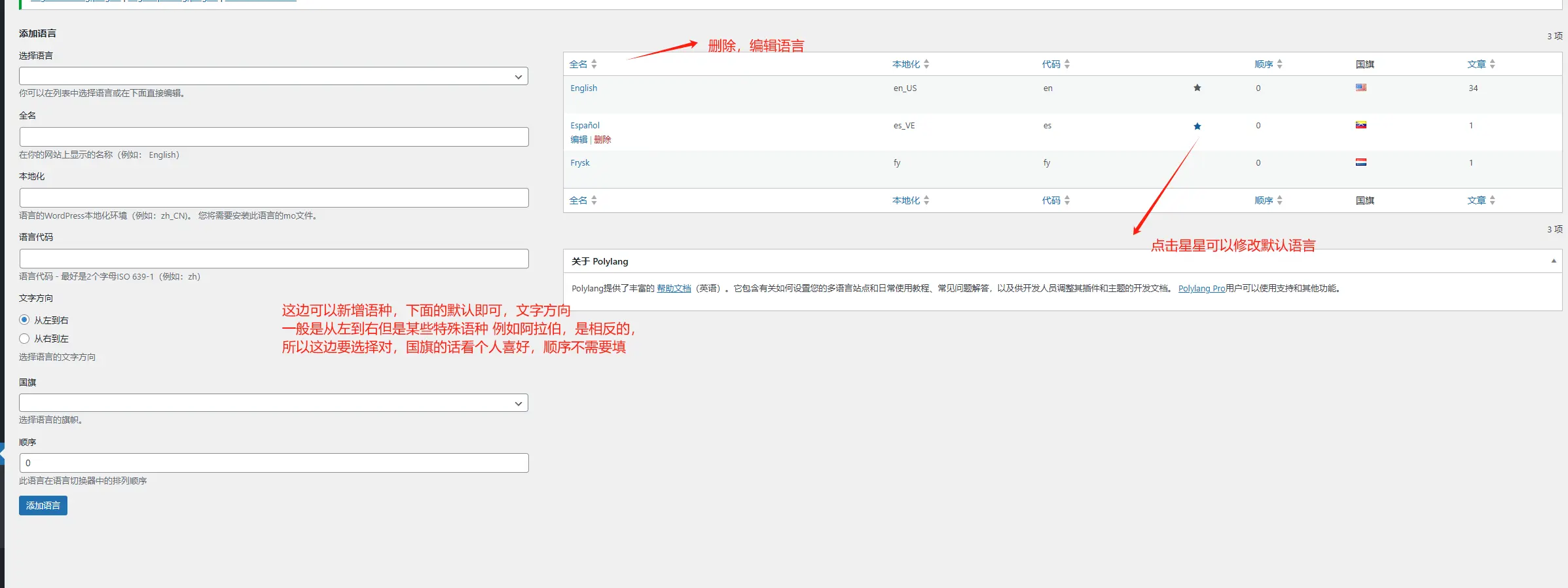Open the Español language entry

[585, 126]
